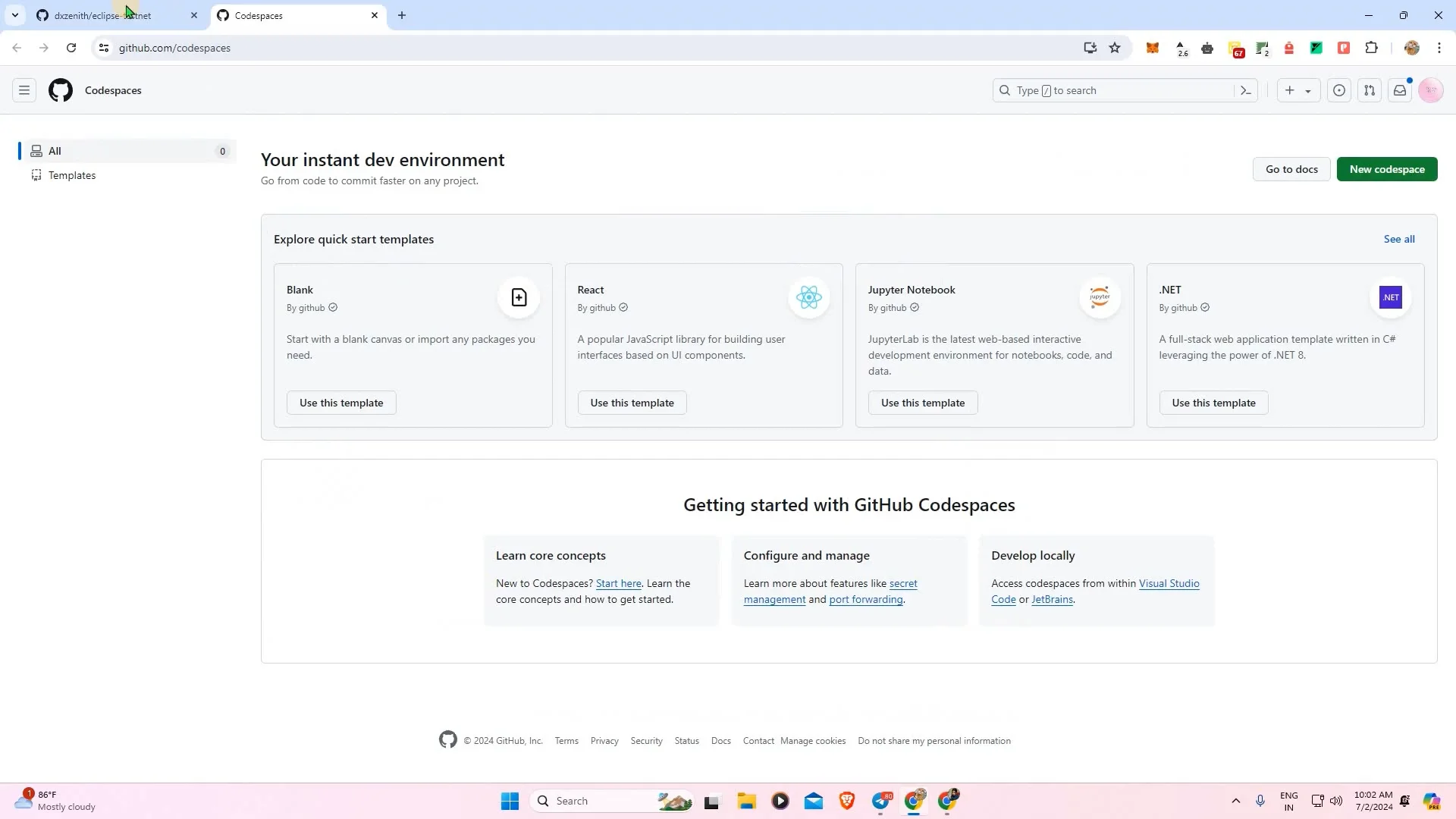The height and width of the screenshot is (819, 1456).
Task: Open File Explorer from the taskbar
Action: pos(747,801)
